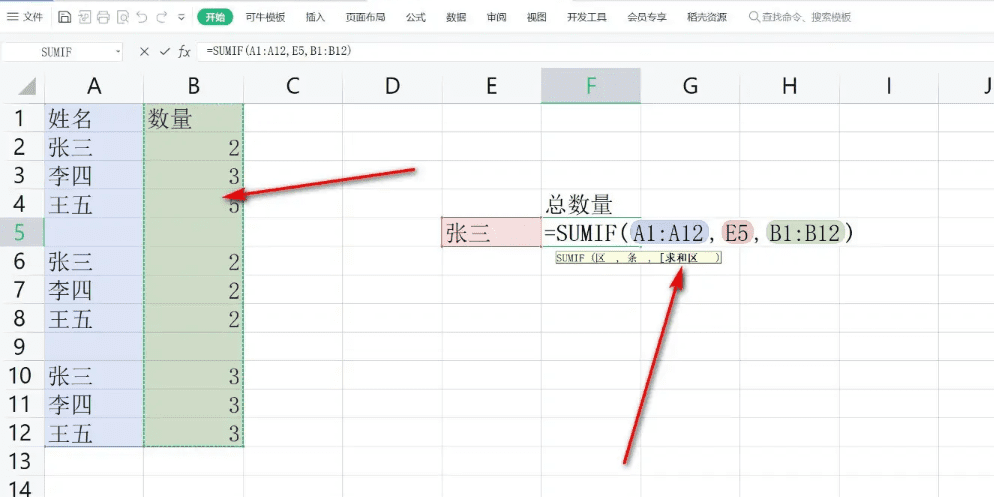994x497 pixels.
Task: Click cell A8 containing 王五
Action: point(94,318)
